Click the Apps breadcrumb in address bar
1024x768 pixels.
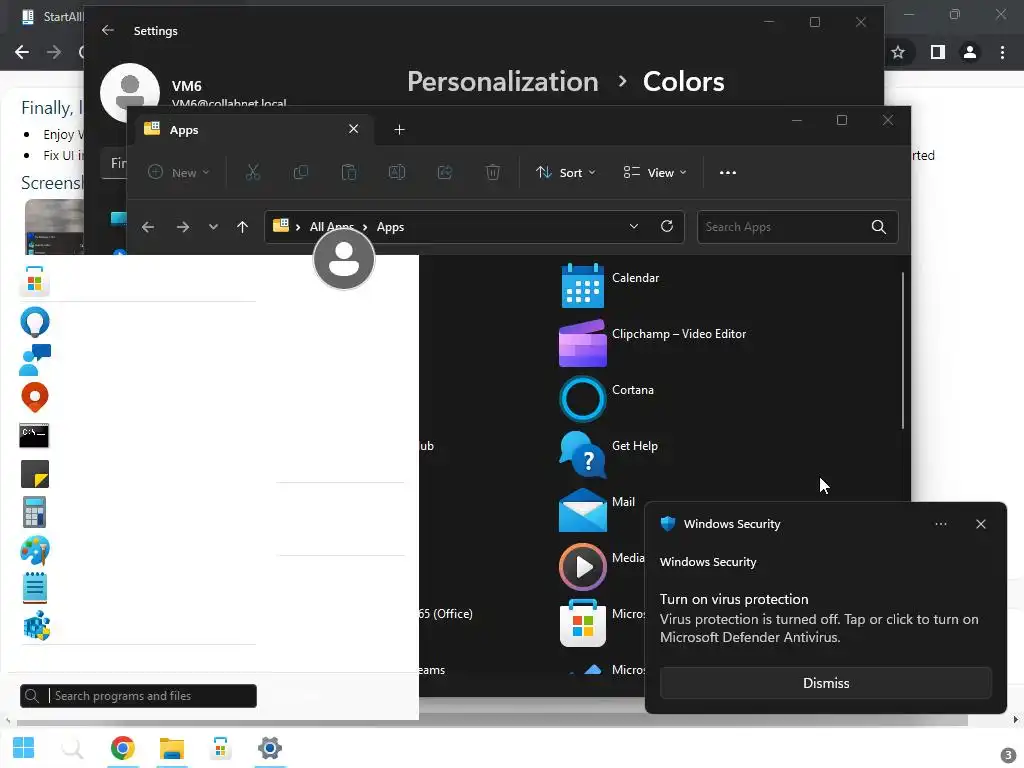click(x=391, y=227)
